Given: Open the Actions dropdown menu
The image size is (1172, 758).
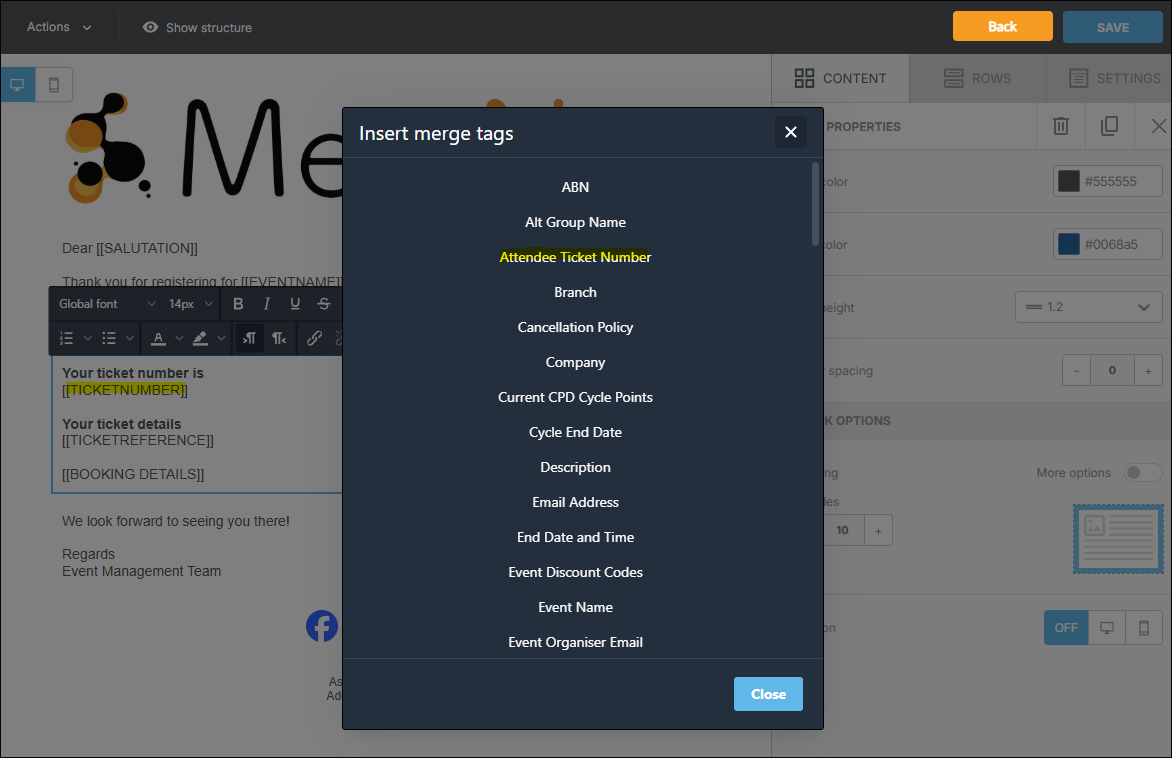Looking at the screenshot, I should tap(59, 27).
